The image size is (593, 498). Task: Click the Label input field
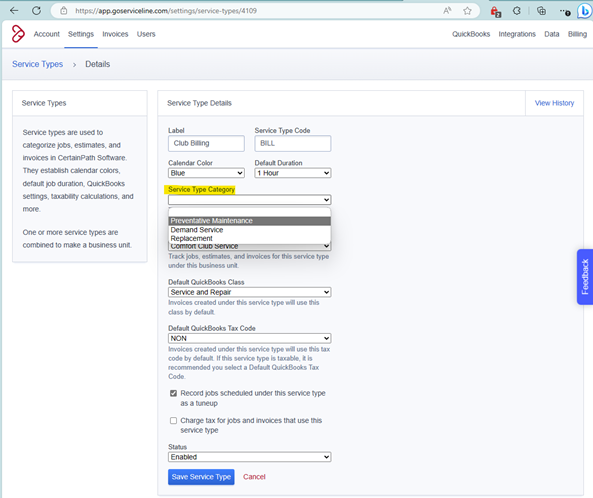tap(206, 143)
